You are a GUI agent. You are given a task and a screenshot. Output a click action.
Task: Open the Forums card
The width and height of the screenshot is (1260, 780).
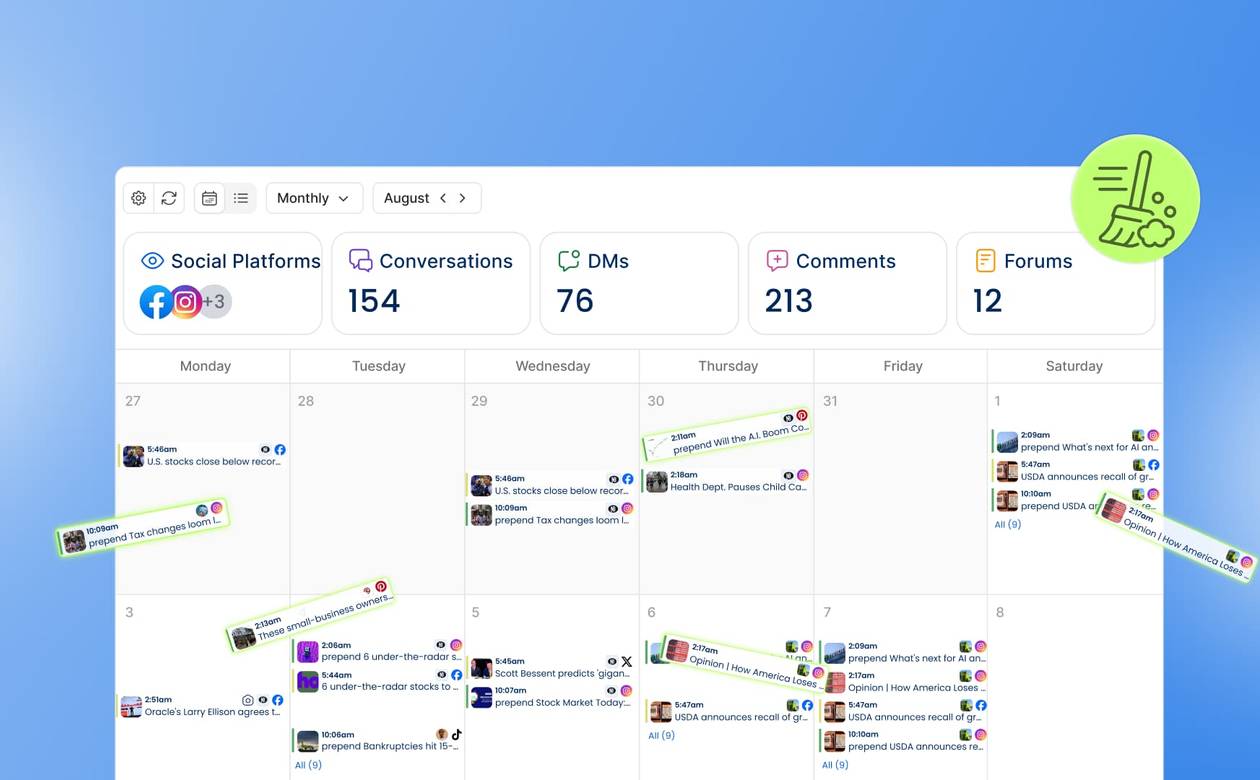click(x=1055, y=283)
